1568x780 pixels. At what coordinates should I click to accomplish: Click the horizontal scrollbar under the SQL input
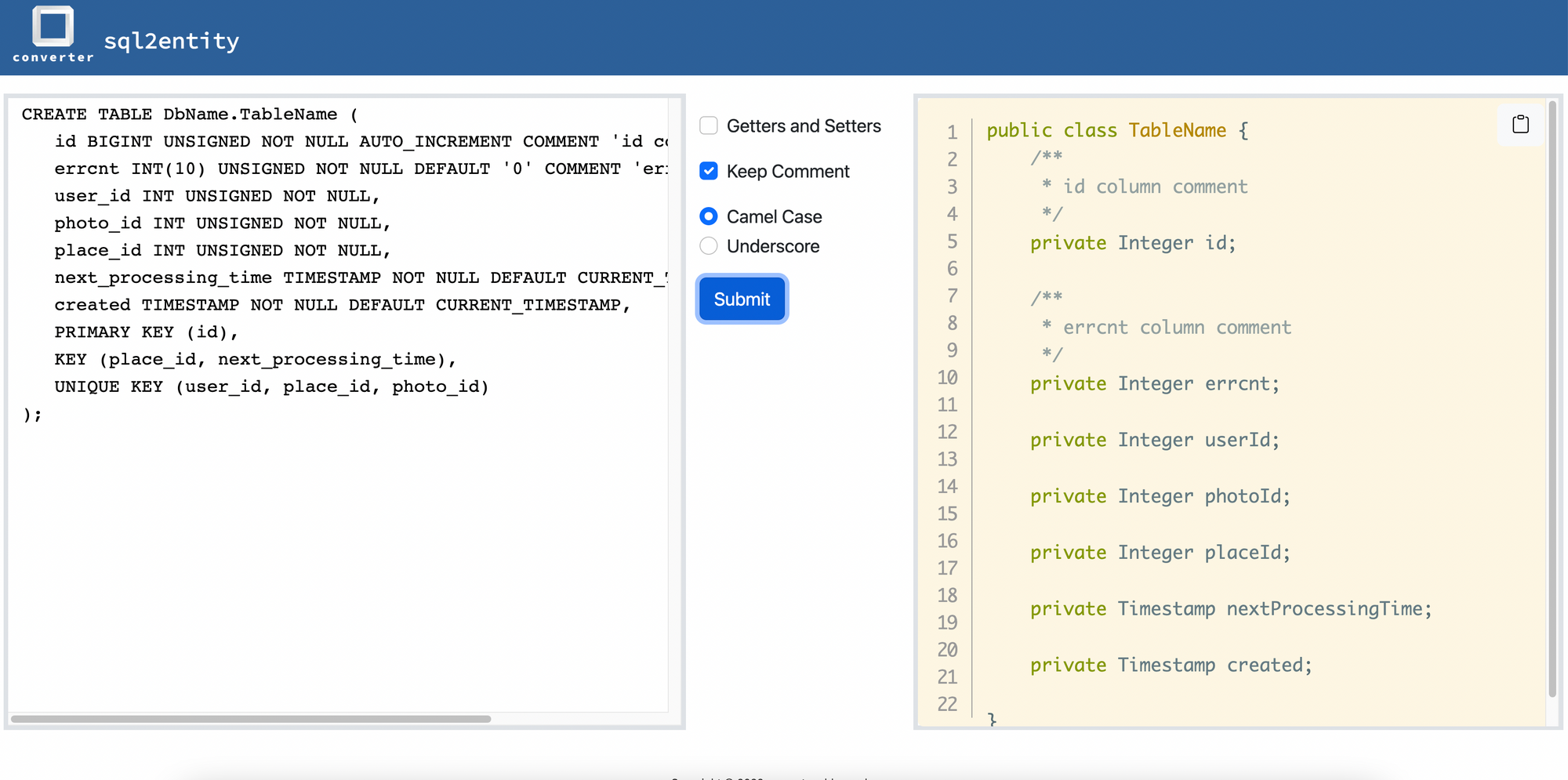point(251,719)
